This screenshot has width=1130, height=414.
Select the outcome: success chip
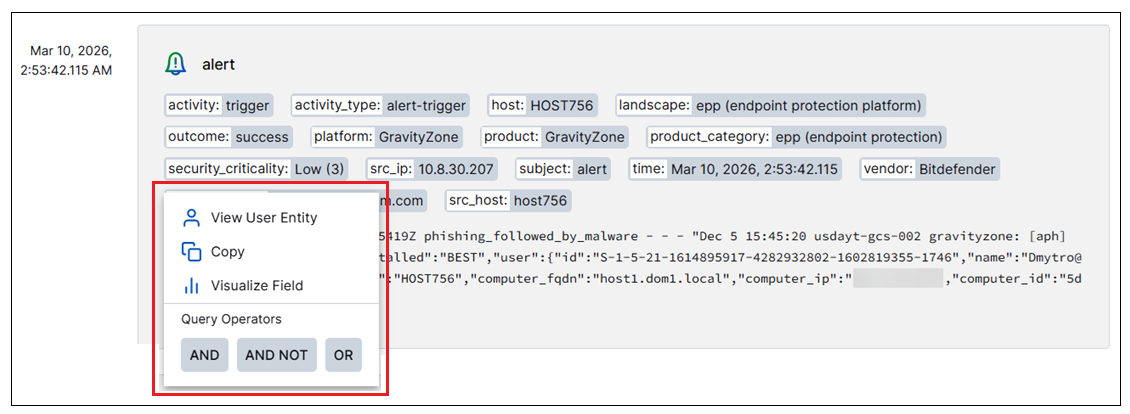tap(228, 137)
